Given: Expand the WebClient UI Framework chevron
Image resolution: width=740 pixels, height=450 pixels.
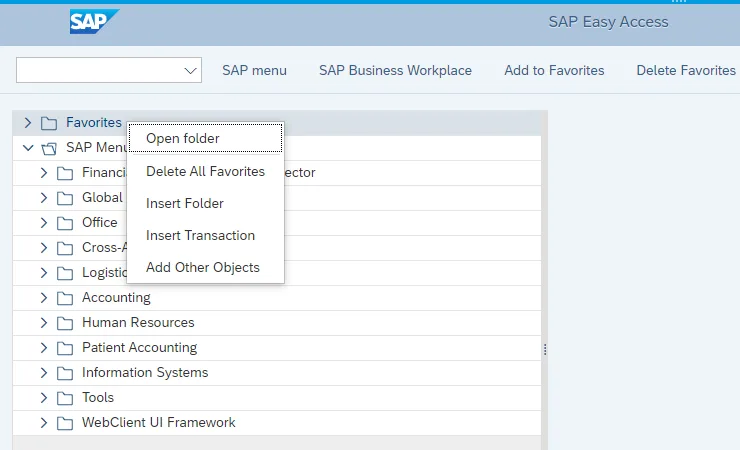Looking at the screenshot, I should point(44,423).
